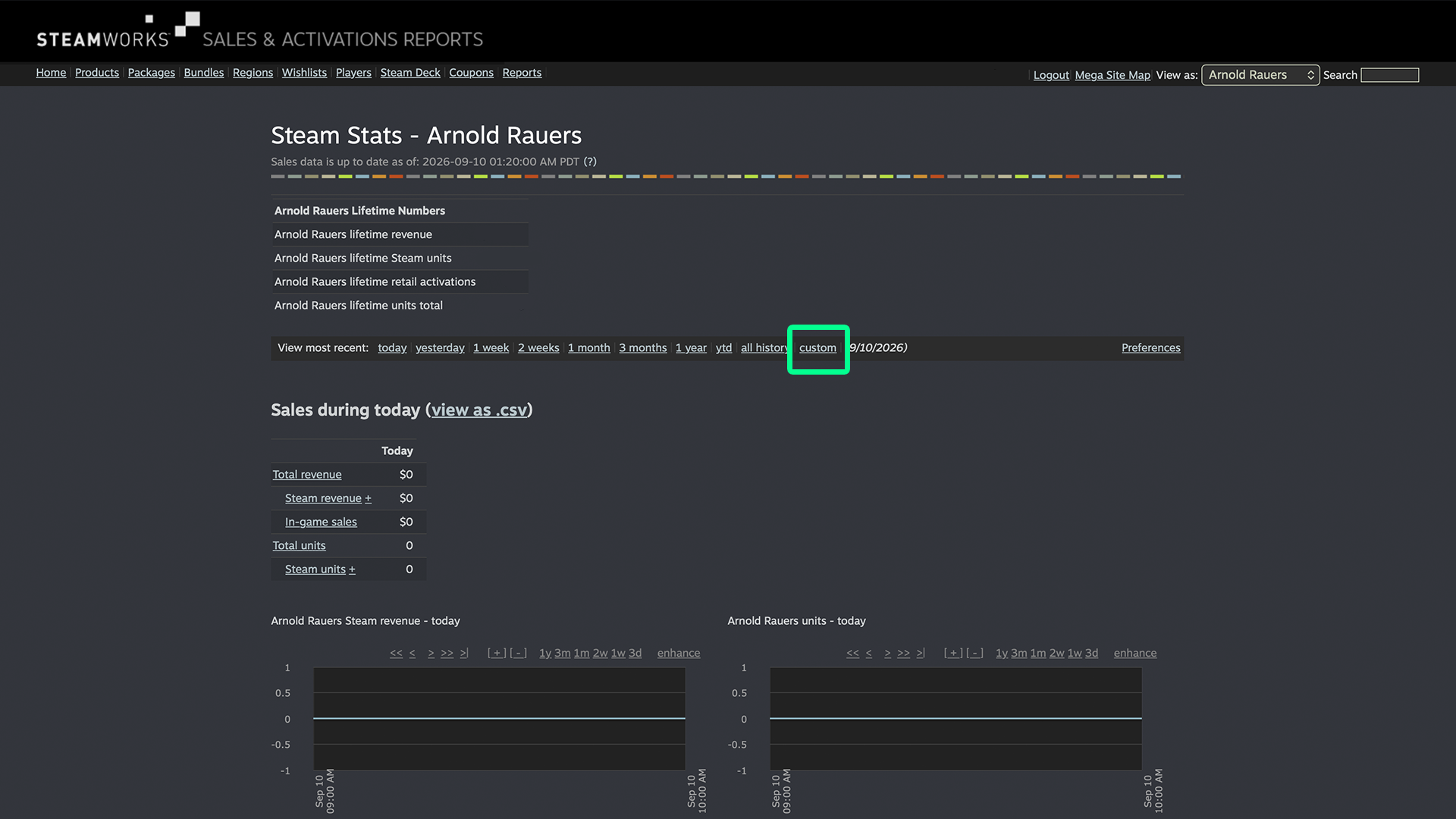Select the 2 weeks time range

(538, 348)
